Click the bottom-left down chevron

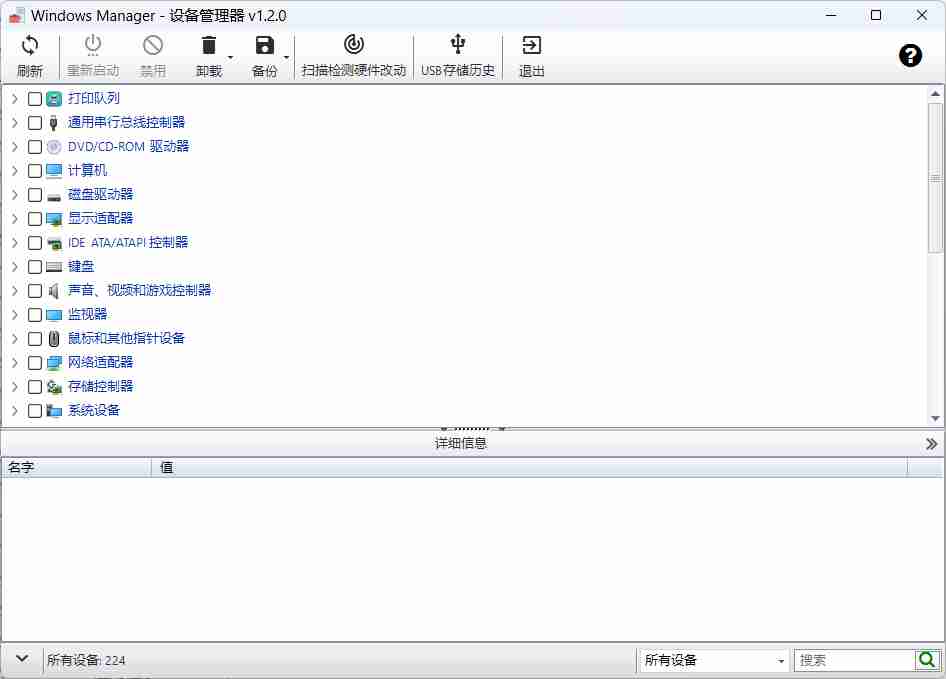coord(21,660)
